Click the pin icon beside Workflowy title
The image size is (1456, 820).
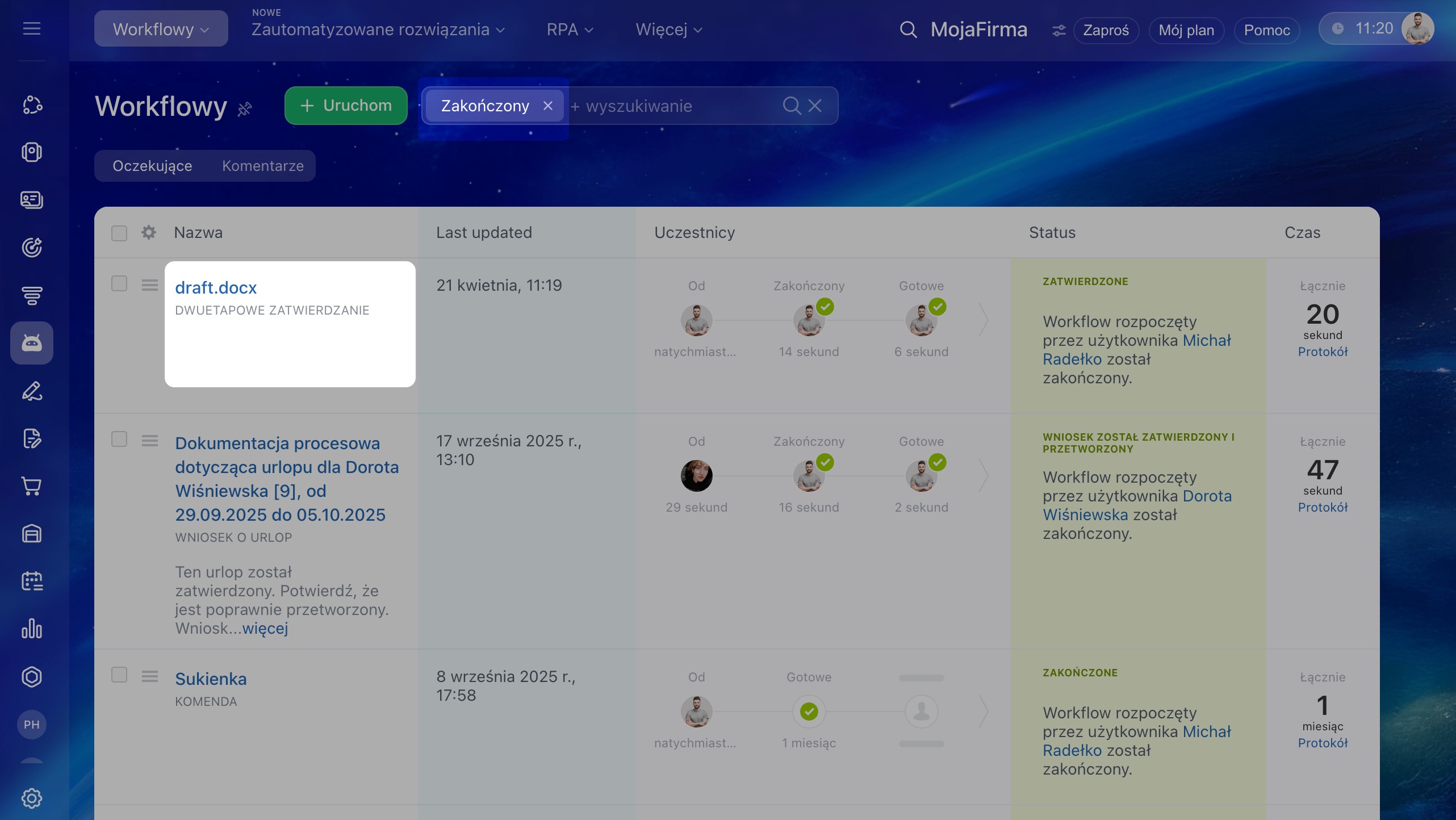click(245, 108)
